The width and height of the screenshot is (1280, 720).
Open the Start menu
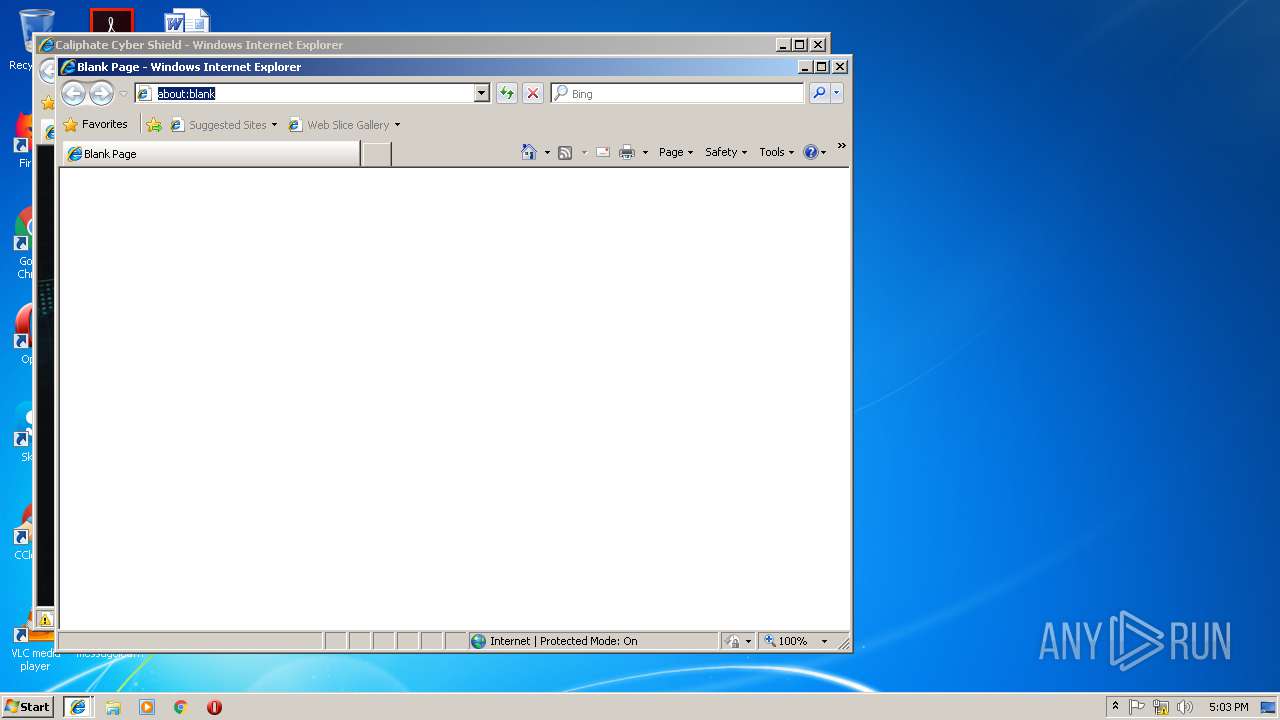pos(27,706)
